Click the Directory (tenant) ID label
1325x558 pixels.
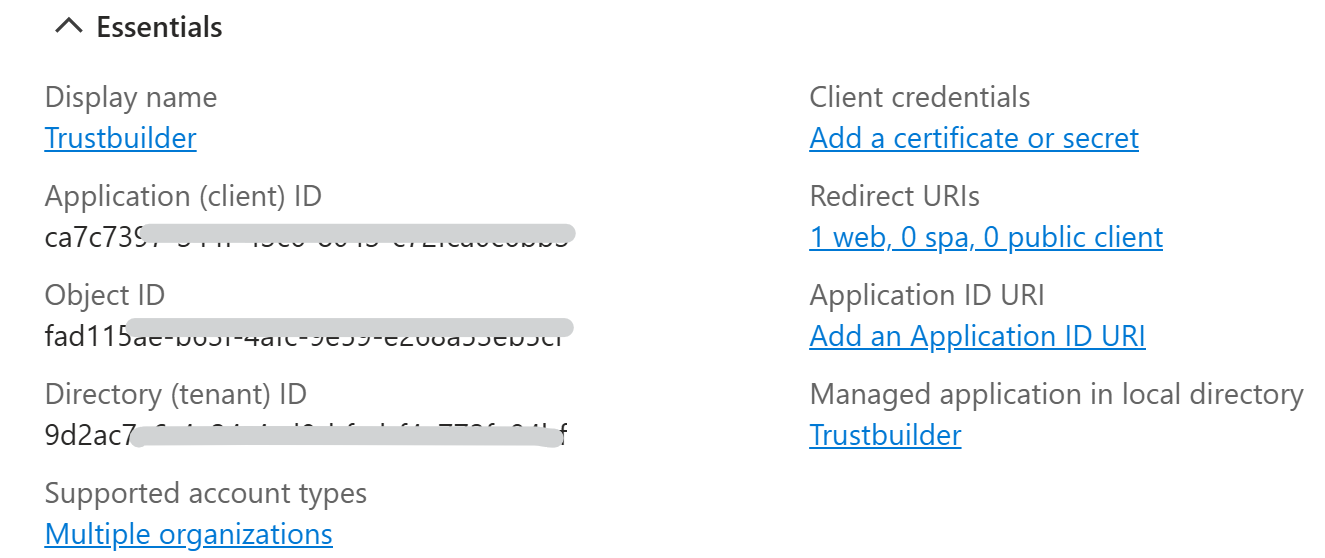(176, 394)
